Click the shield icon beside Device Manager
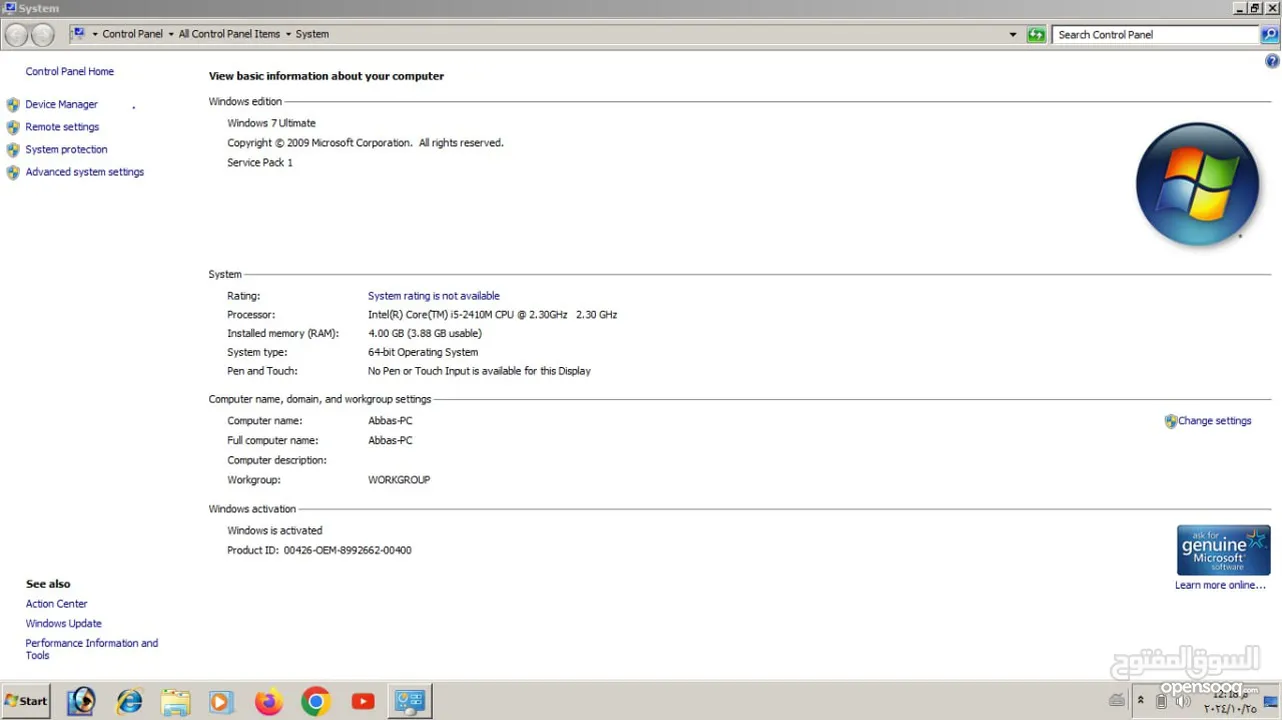Image resolution: width=1282 pixels, height=720 pixels. pos(13,105)
